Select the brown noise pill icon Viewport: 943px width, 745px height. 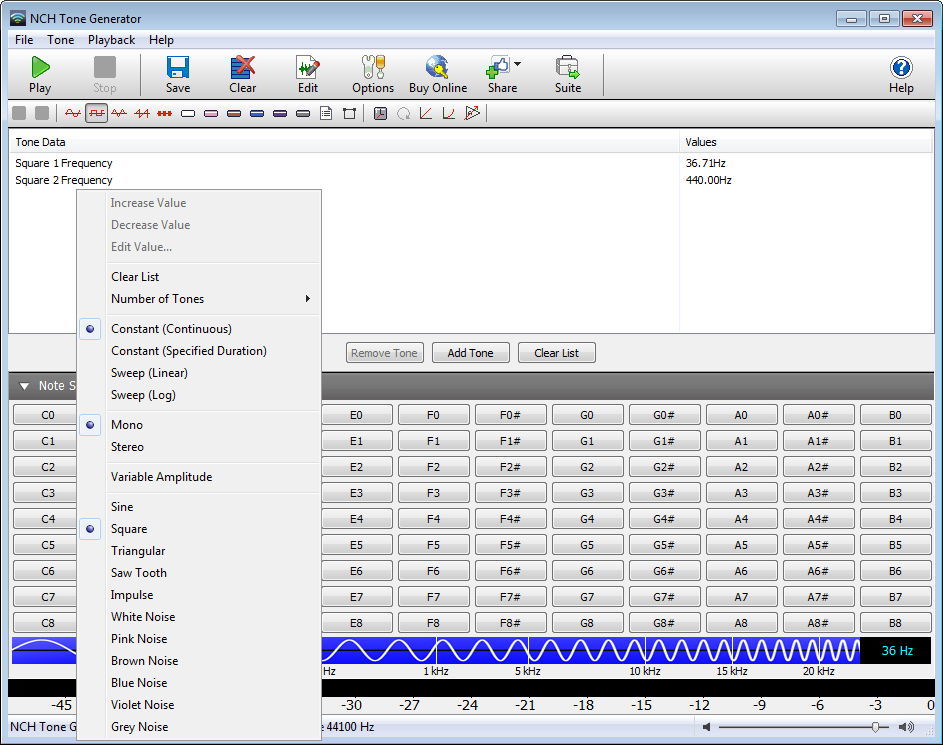click(x=234, y=113)
